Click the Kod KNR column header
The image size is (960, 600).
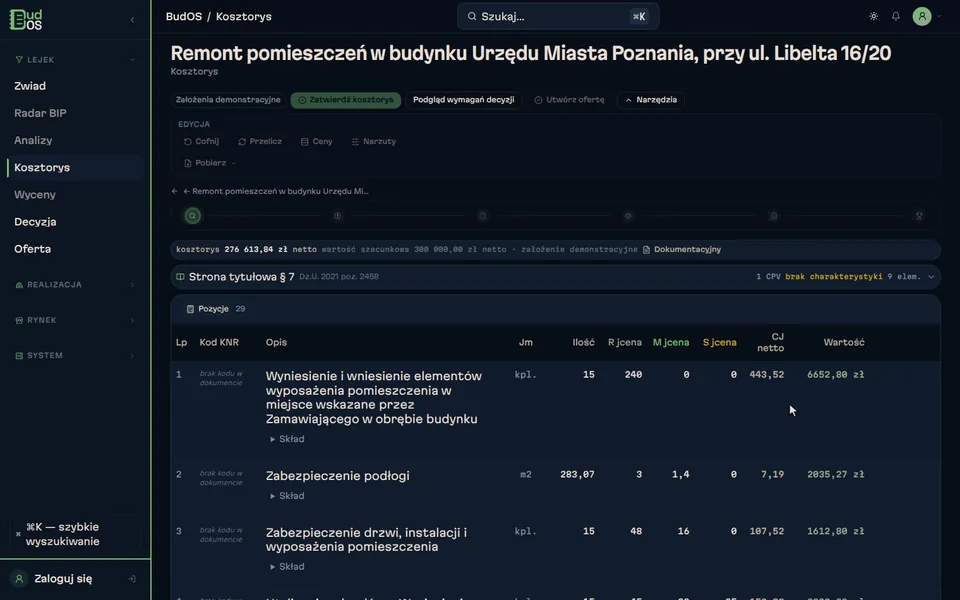(219, 342)
